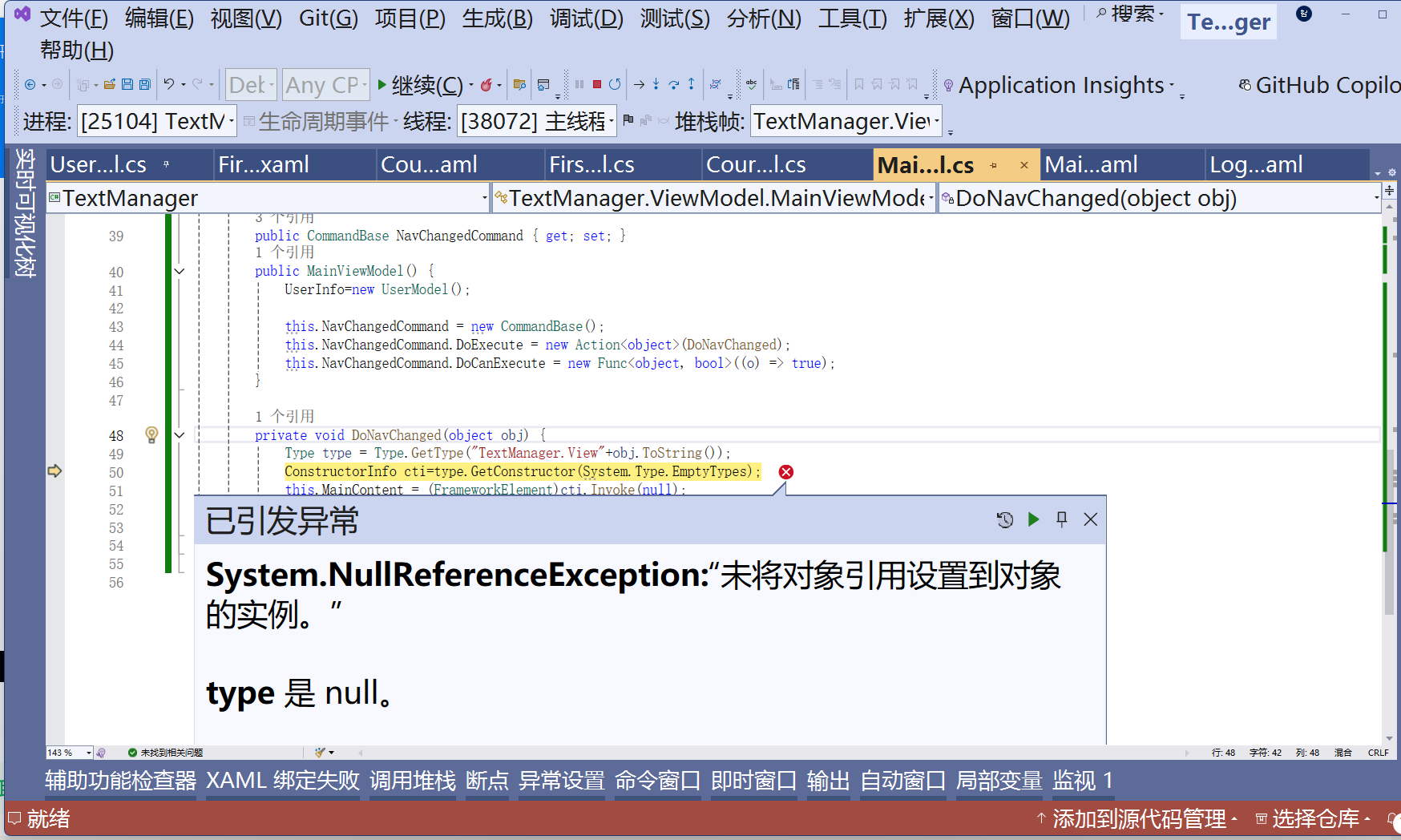Click the Save All icon
Image resolution: width=1401 pixels, height=840 pixels.
[145, 84]
